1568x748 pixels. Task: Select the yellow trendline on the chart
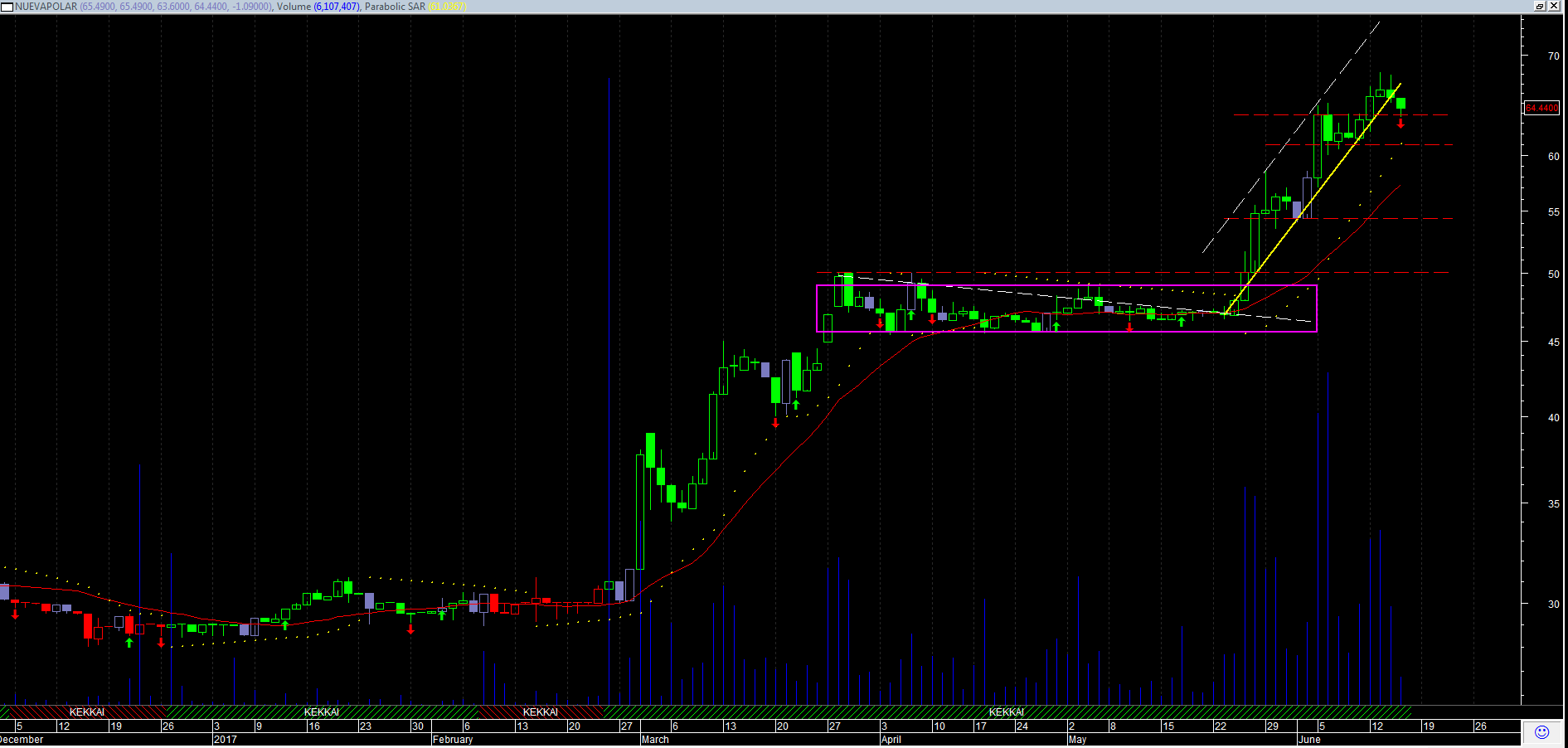click(1313, 199)
